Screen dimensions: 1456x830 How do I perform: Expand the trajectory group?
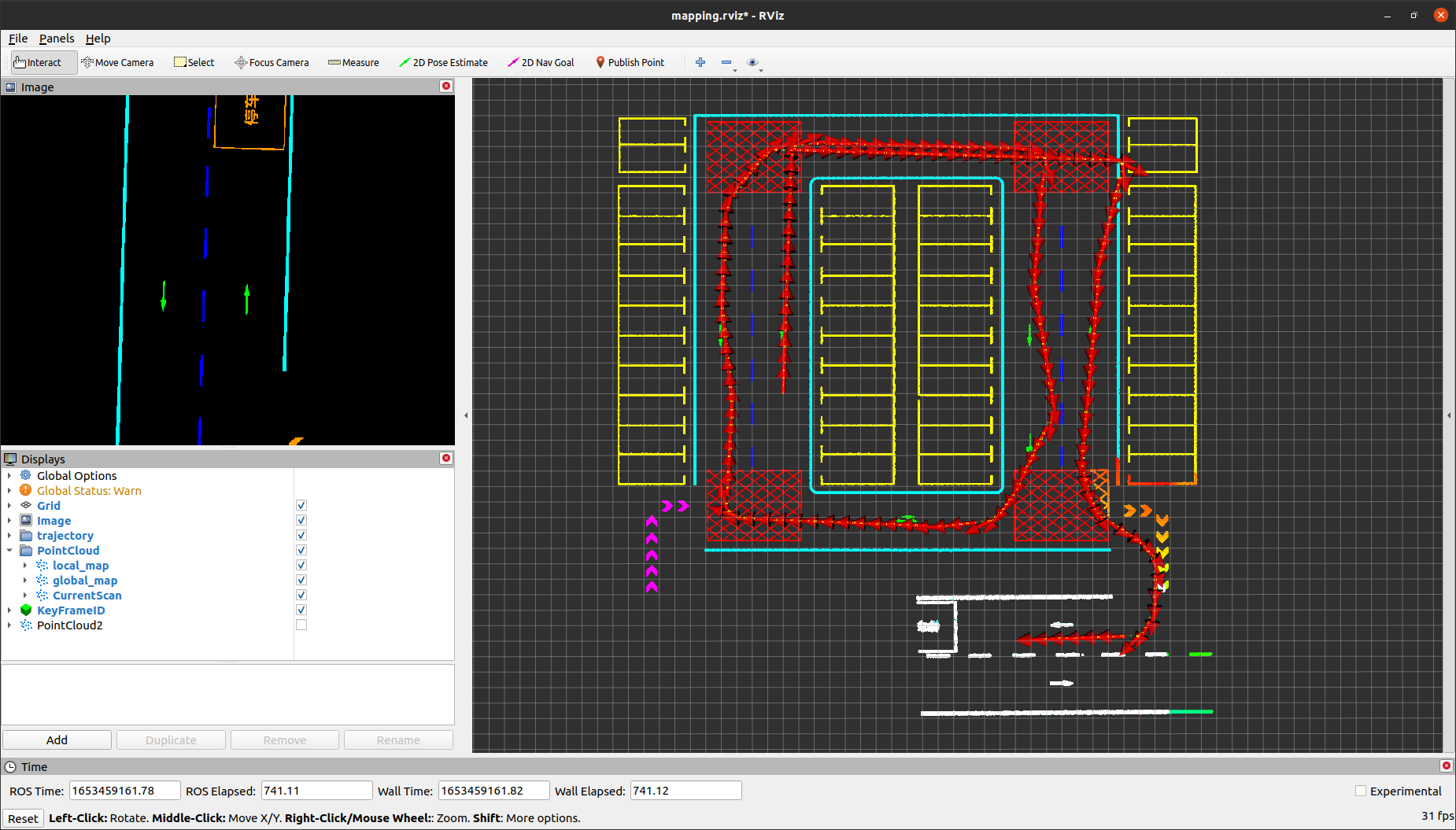click(x=9, y=535)
